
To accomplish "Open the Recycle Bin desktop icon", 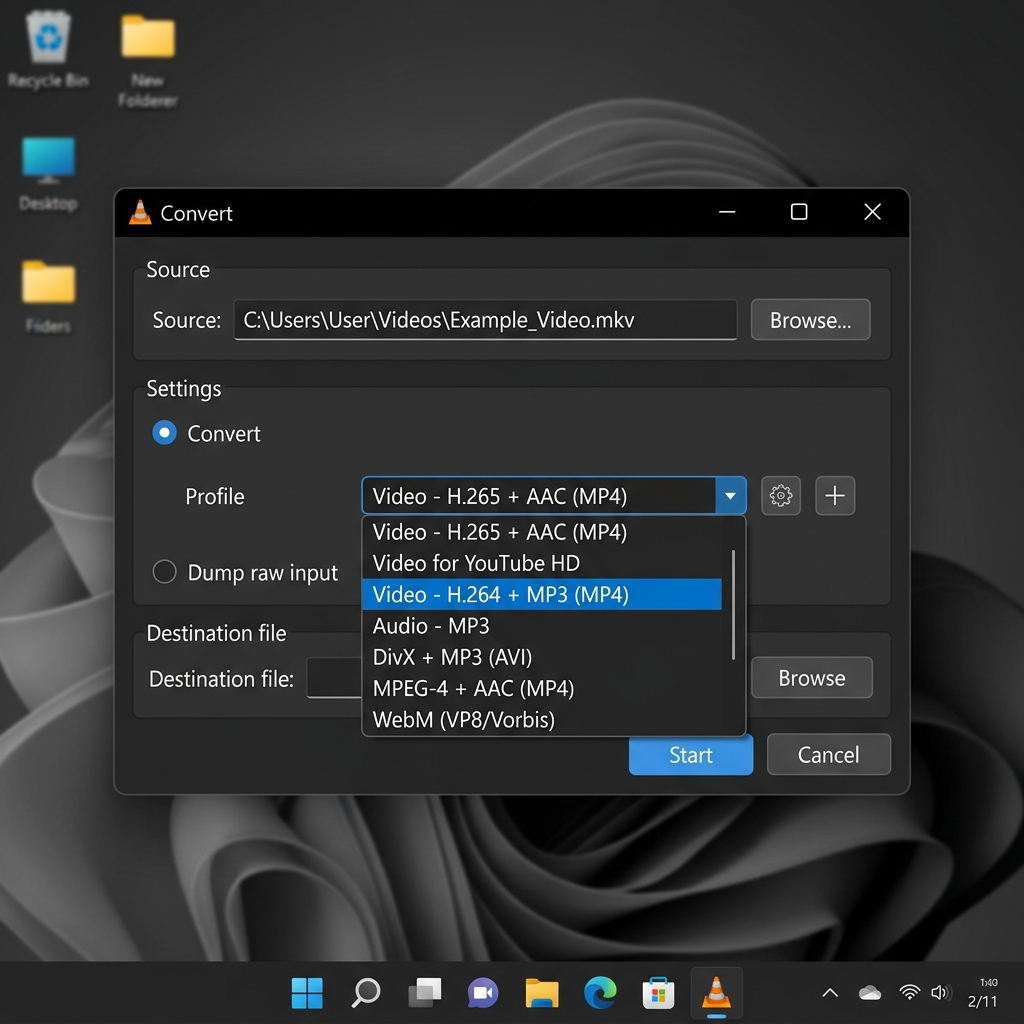I will tap(48, 50).
